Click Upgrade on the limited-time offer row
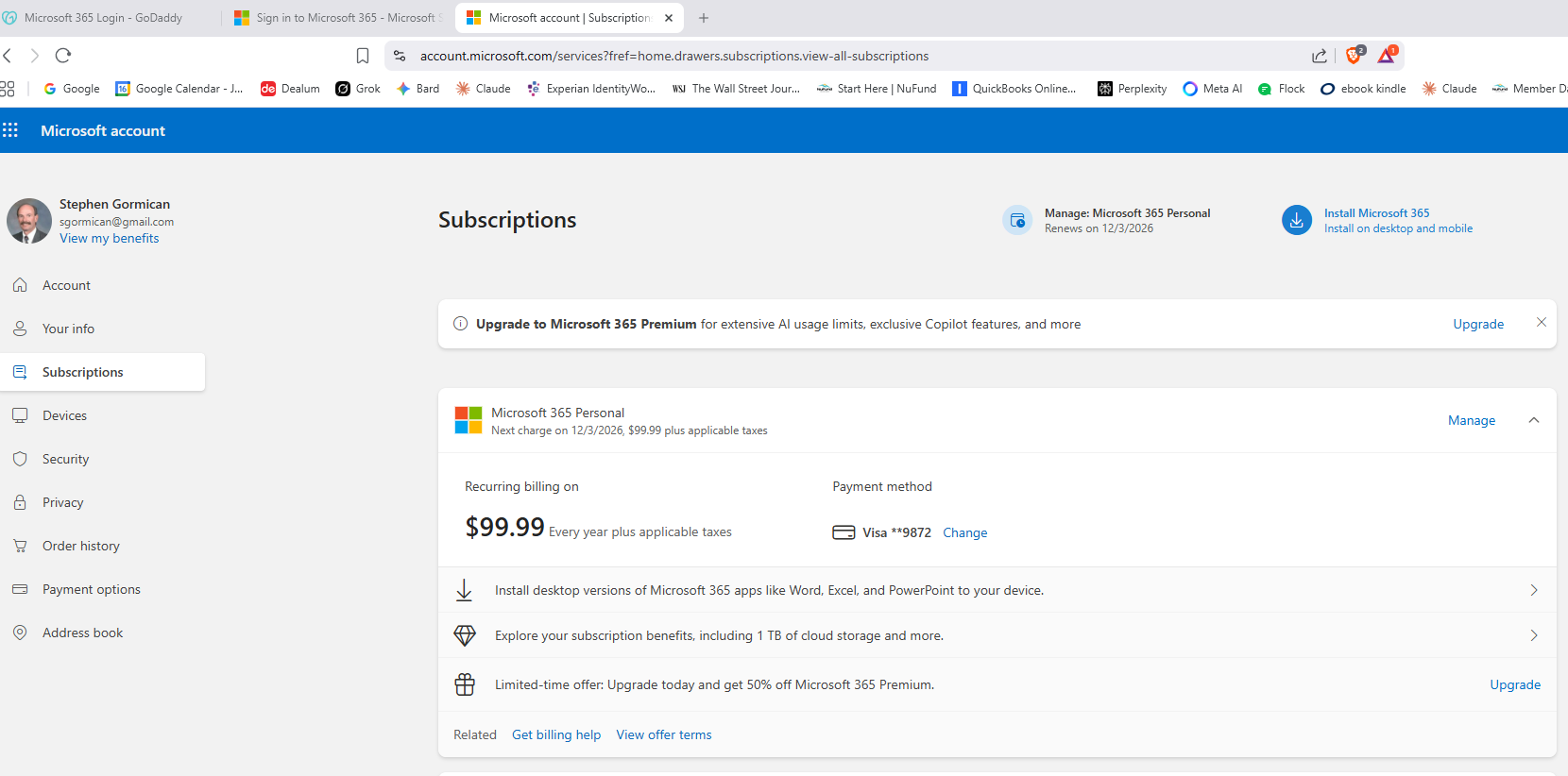 point(1515,684)
